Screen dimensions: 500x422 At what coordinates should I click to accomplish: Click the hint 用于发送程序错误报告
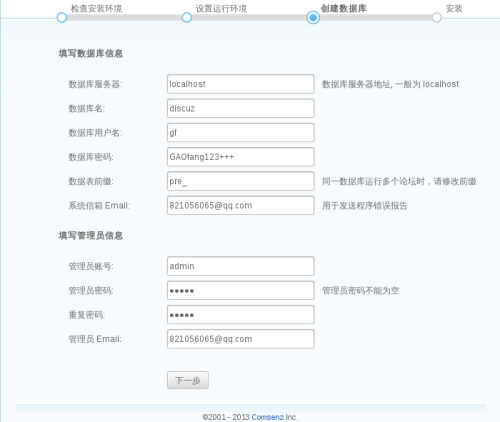365,206
